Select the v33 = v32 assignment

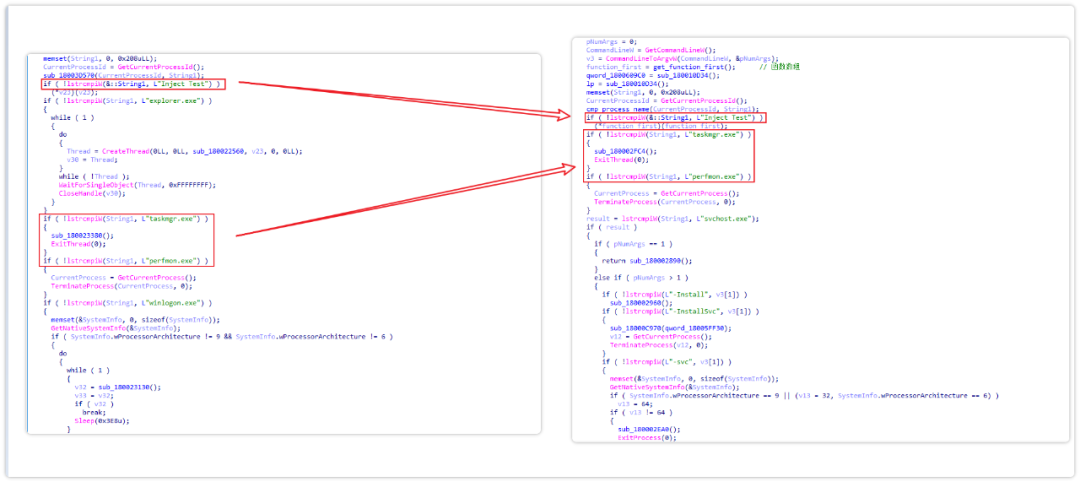[x=94, y=395]
